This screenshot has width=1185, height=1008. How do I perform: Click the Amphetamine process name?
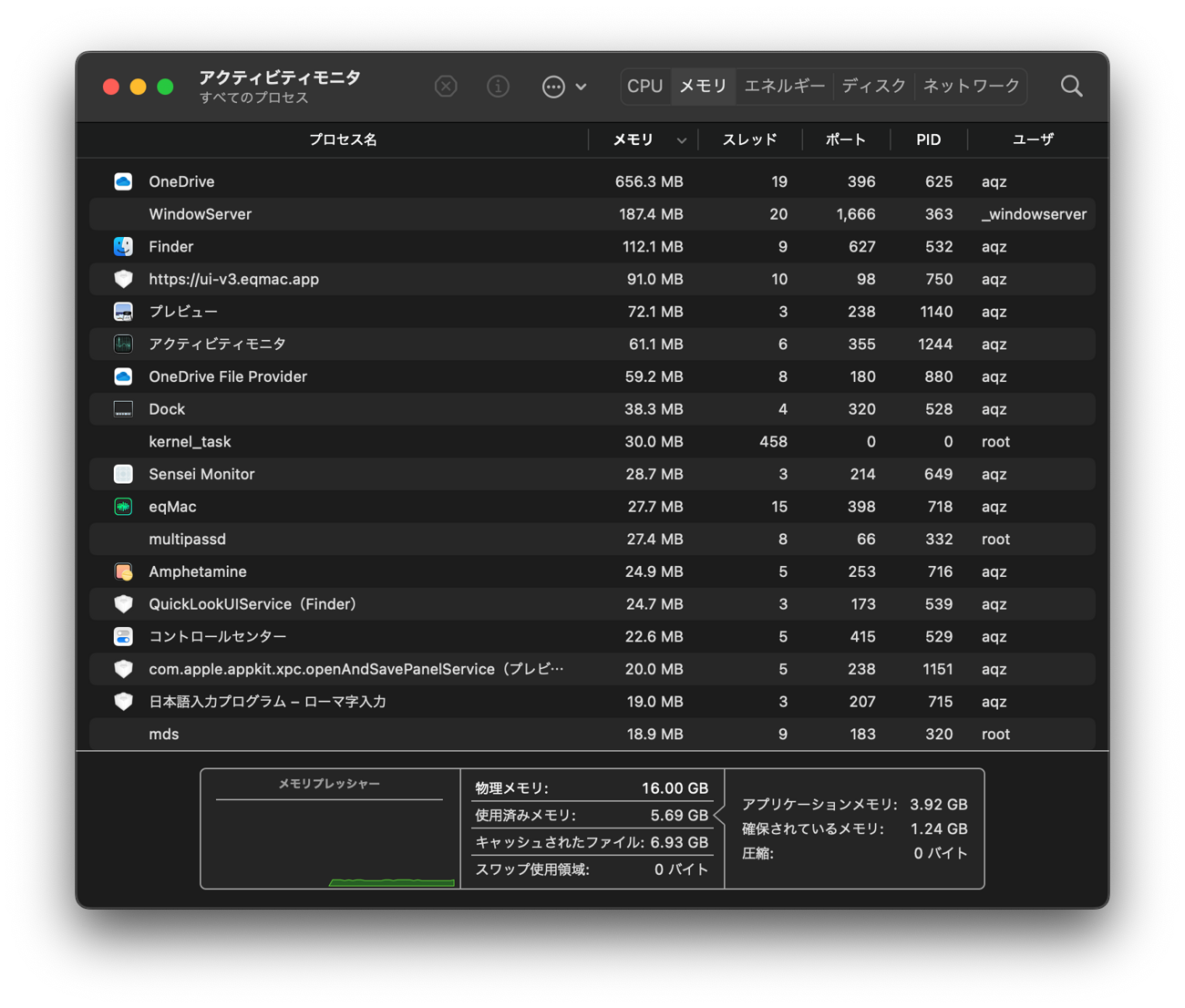click(198, 572)
